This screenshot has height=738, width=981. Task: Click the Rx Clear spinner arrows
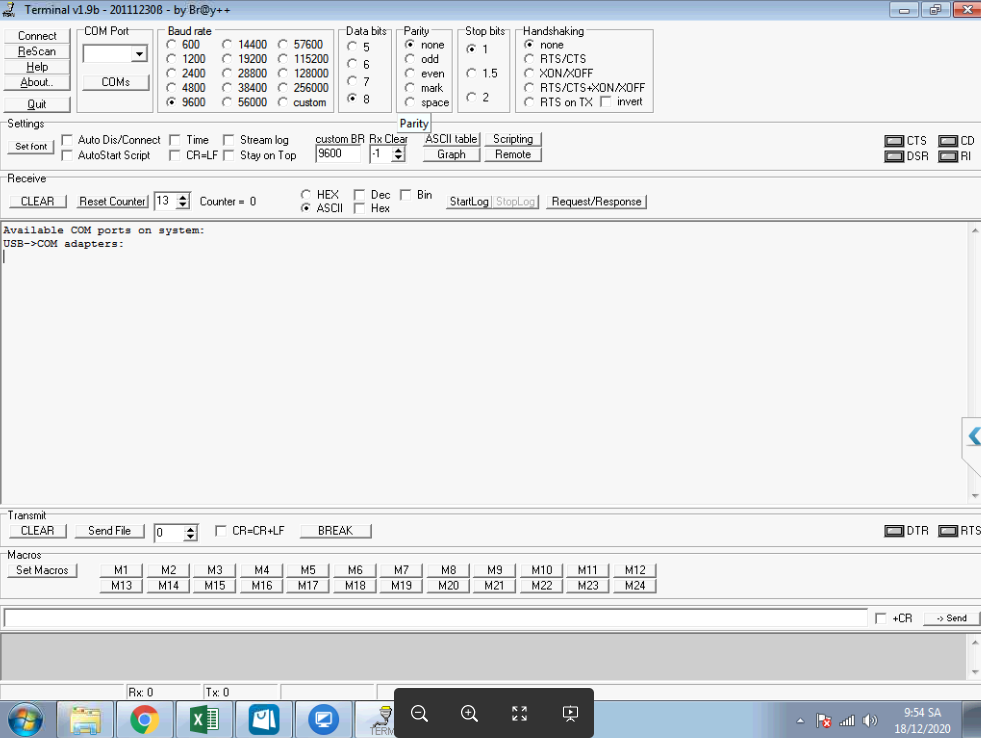[398, 154]
